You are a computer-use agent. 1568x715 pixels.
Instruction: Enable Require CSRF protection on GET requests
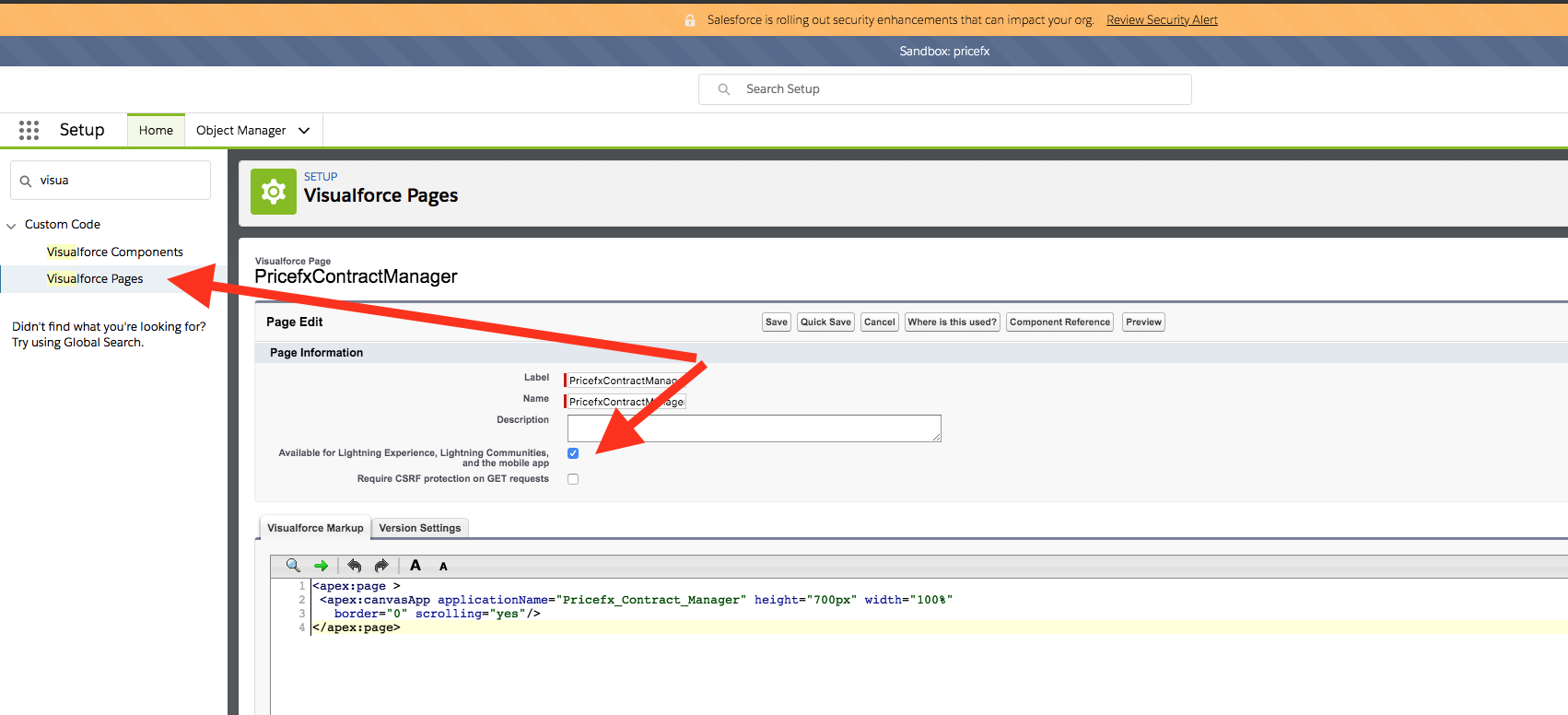click(573, 479)
